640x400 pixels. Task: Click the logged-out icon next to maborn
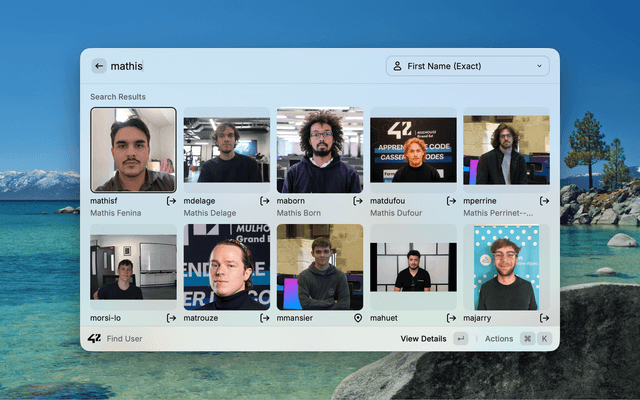pos(358,201)
